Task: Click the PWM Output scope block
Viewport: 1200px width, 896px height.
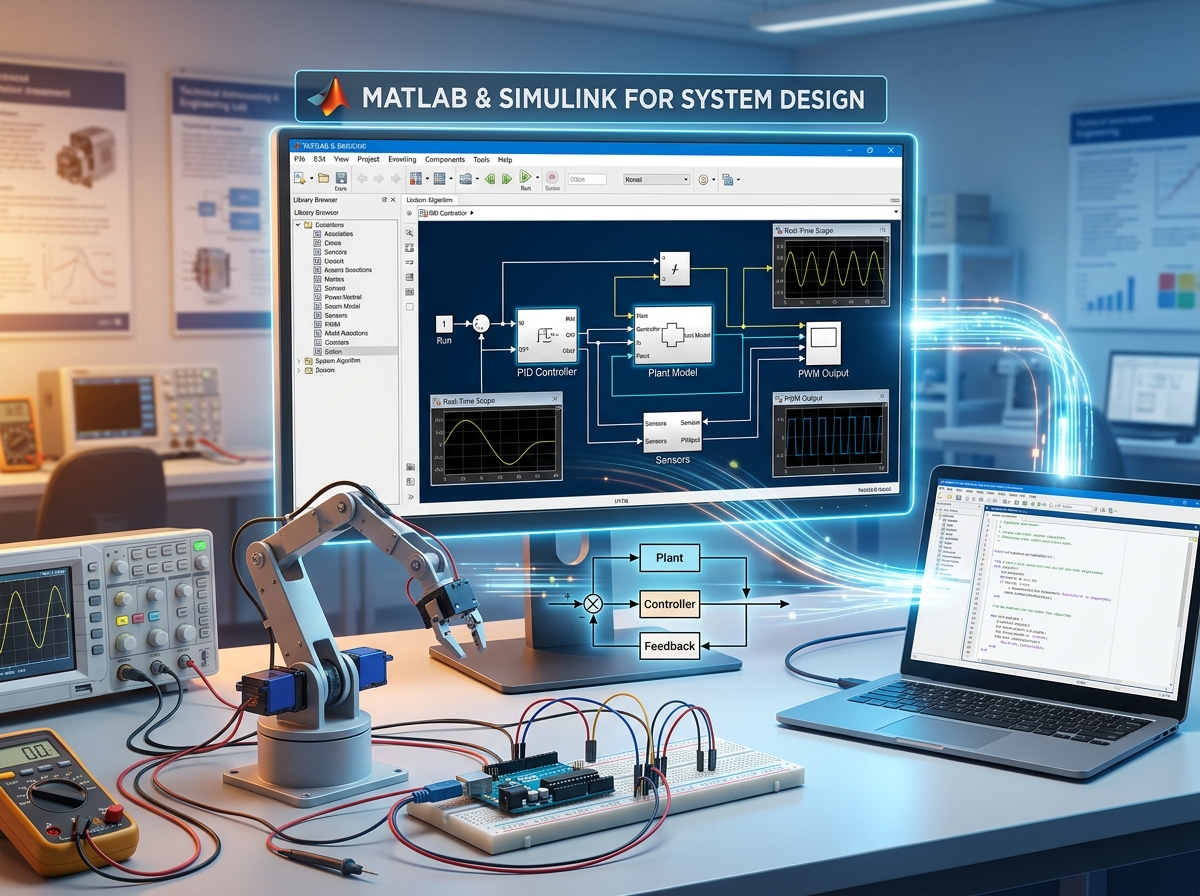Action: (x=824, y=342)
